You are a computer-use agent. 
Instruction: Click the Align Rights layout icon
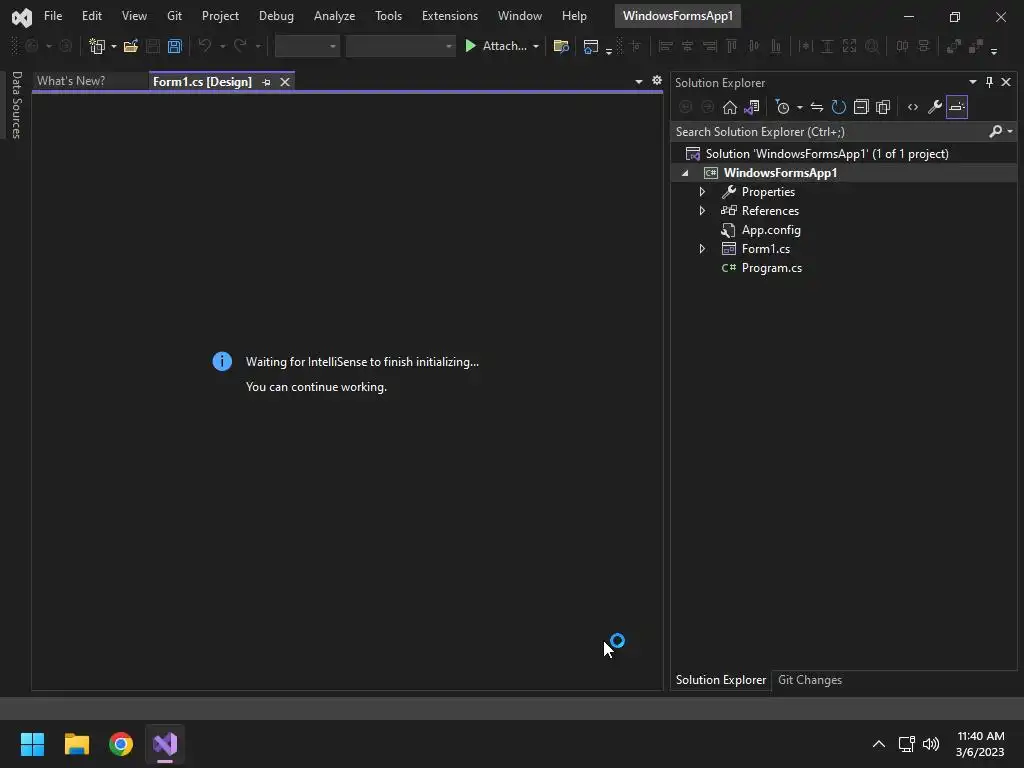coord(709,46)
